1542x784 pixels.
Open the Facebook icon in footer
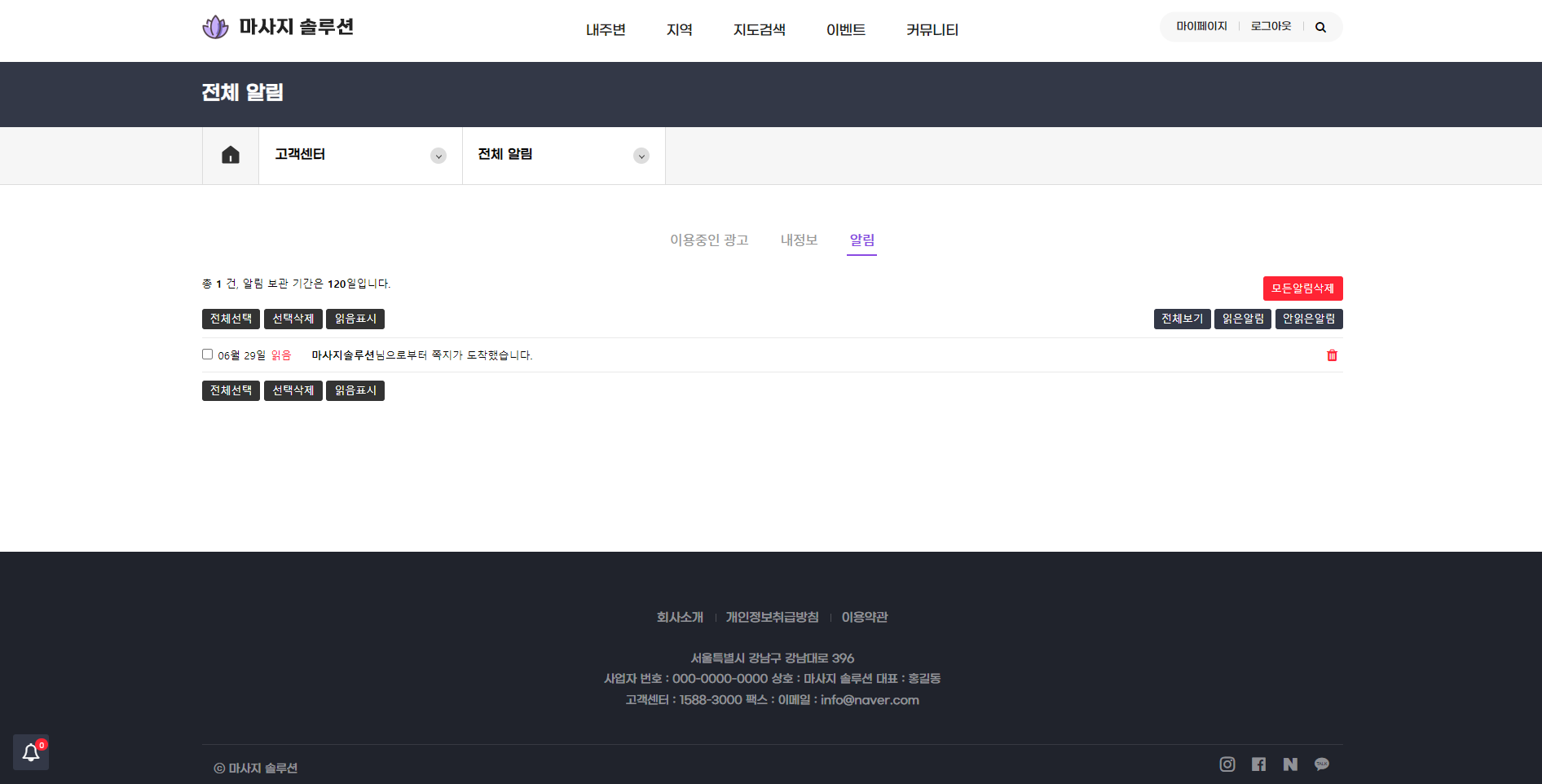coord(1259,764)
